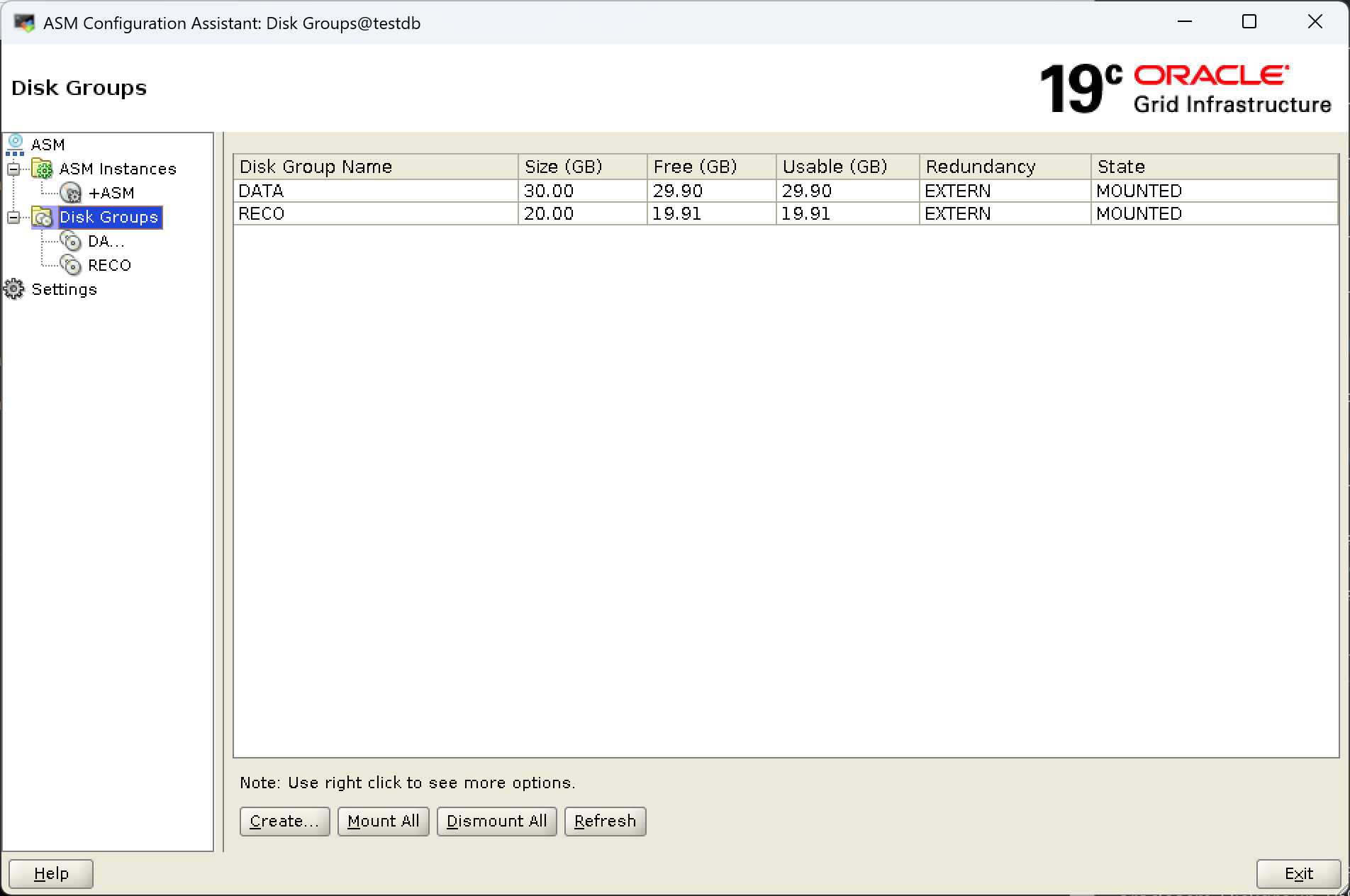Close the ASM Configuration Assistant window
Image resolution: width=1350 pixels, height=896 pixels.
tap(1315, 22)
